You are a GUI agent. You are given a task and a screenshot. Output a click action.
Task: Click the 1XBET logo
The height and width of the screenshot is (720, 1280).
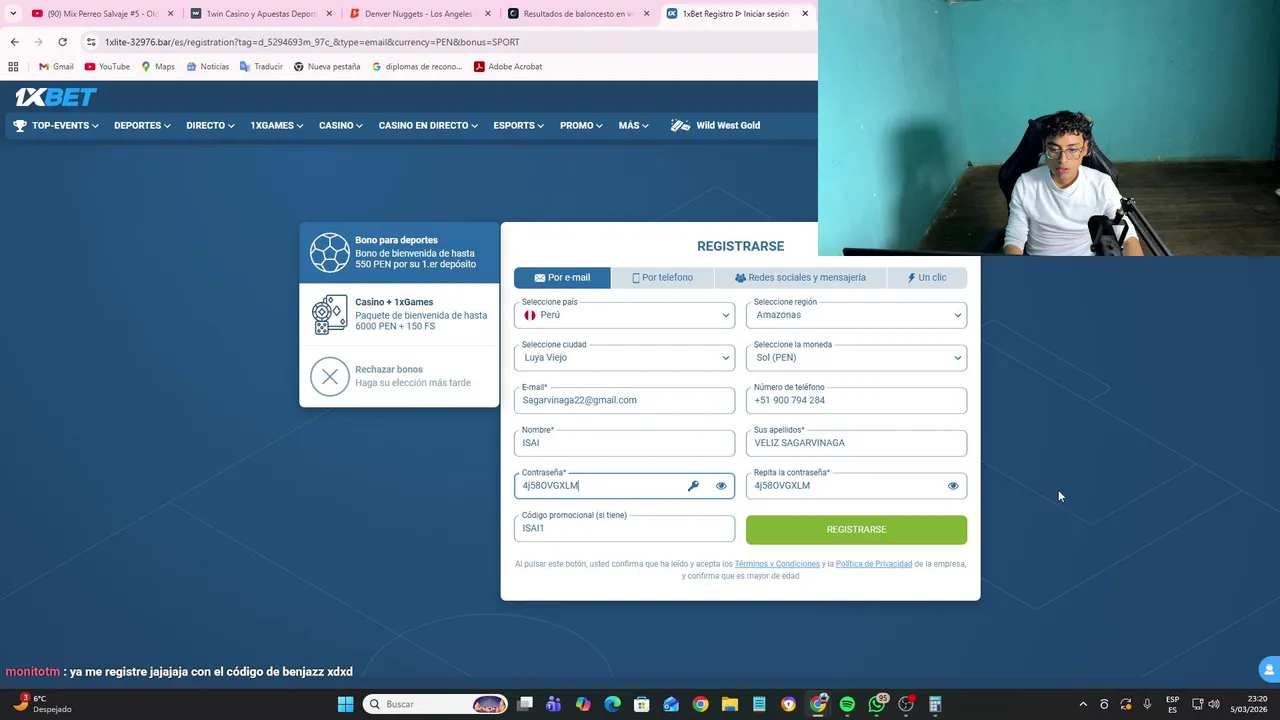tap(56, 97)
